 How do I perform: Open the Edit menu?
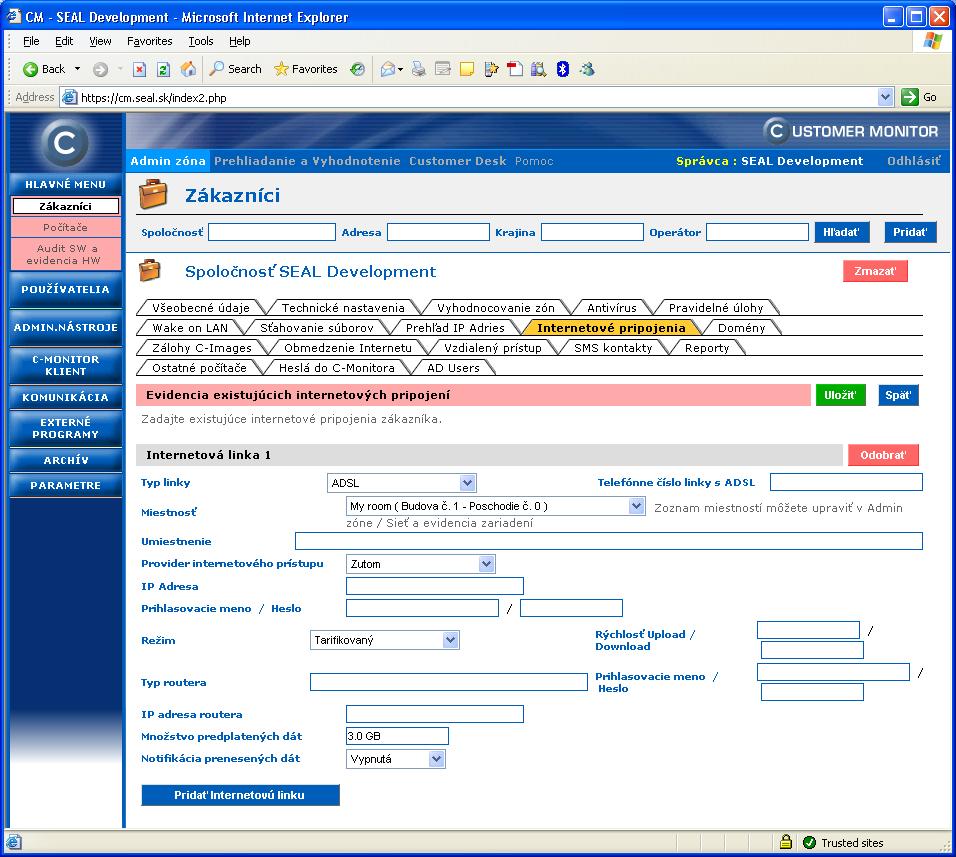tap(64, 41)
